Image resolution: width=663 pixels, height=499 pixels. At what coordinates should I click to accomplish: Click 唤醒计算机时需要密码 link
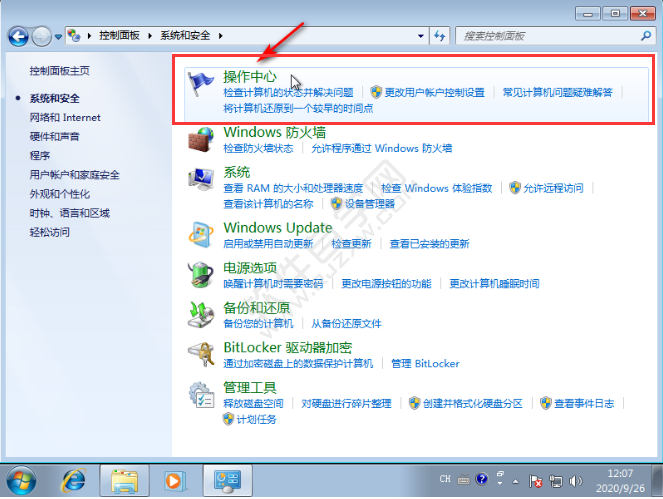click(273, 284)
